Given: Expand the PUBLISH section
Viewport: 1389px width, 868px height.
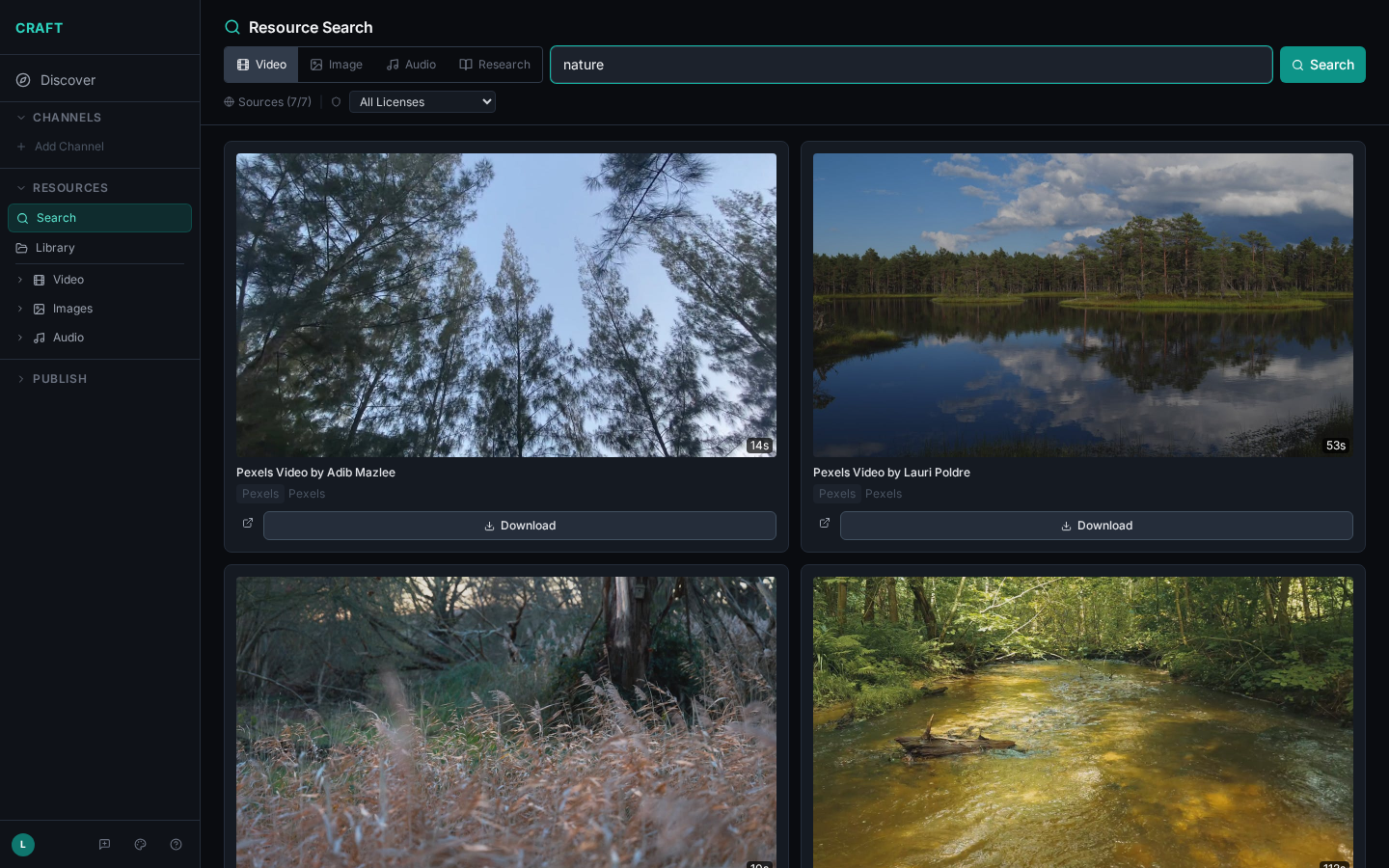Looking at the screenshot, I should click(21, 379).
